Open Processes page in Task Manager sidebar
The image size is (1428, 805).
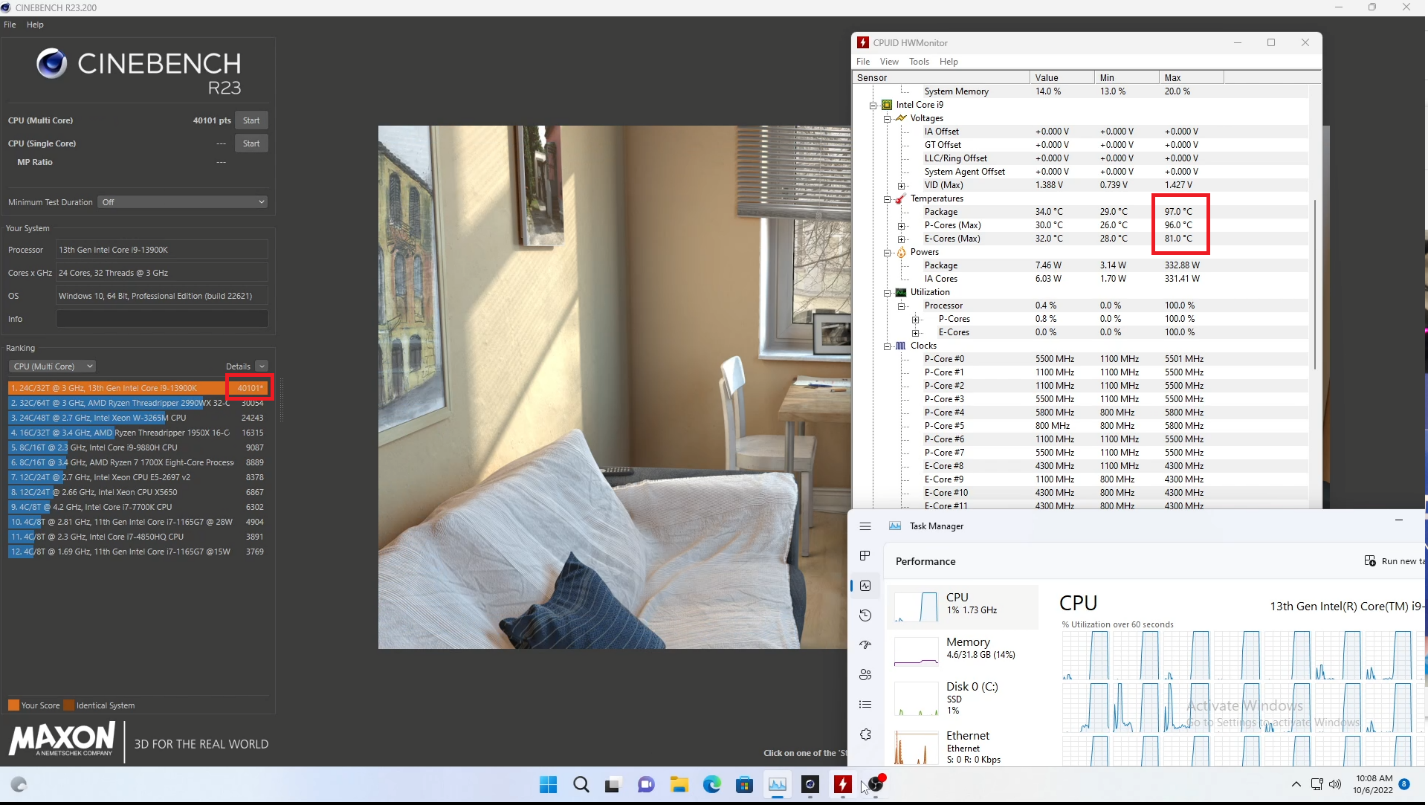click(x=865, y=556)
